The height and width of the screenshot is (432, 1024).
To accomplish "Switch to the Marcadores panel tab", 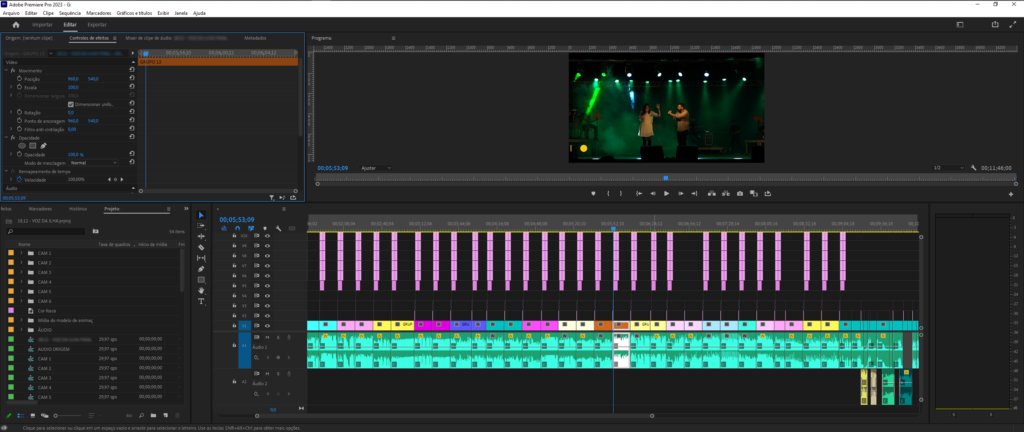I will pyautogui.click(x=40, y=209).
